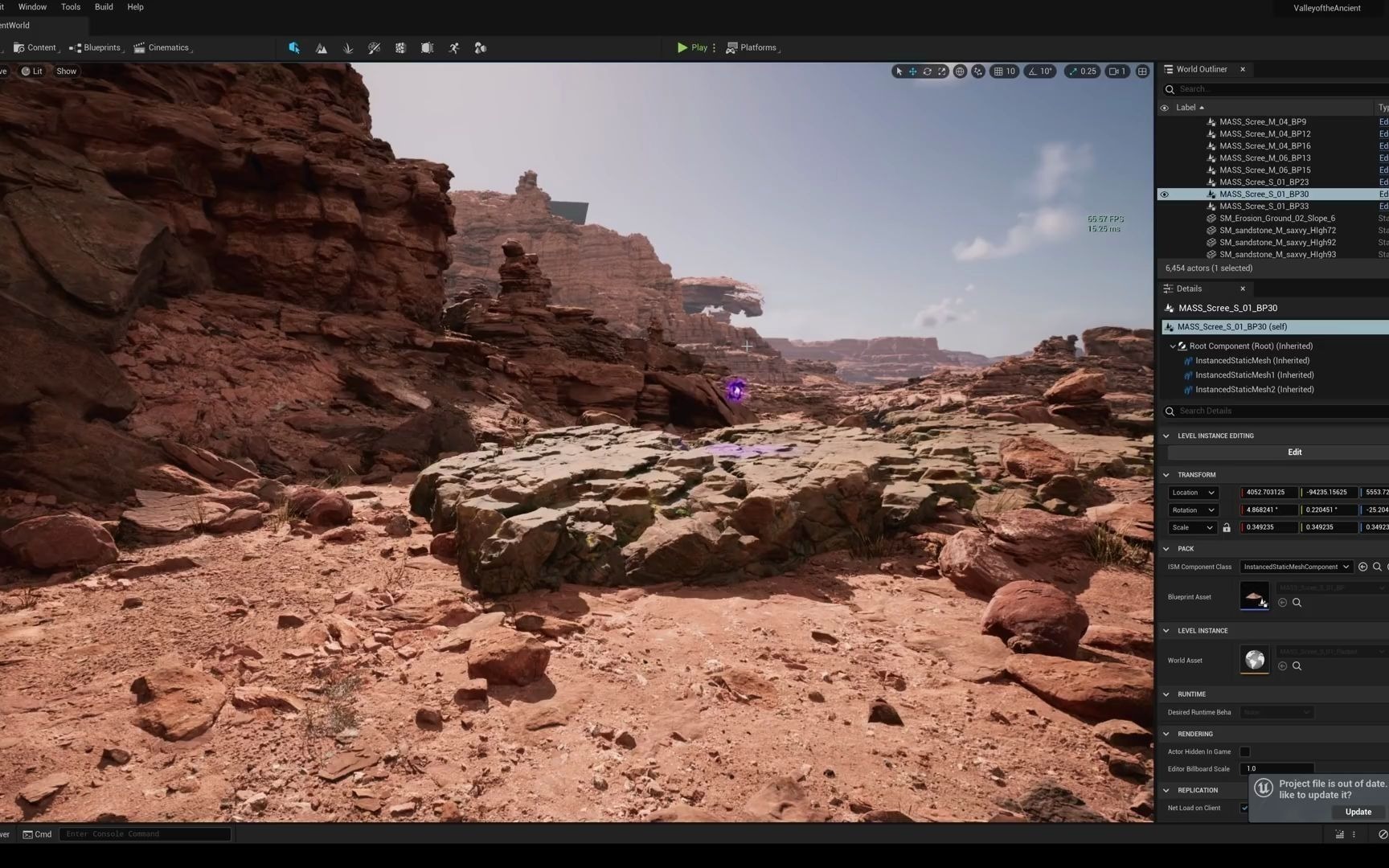Toggle scale snap 0.25

point(1082,72)
